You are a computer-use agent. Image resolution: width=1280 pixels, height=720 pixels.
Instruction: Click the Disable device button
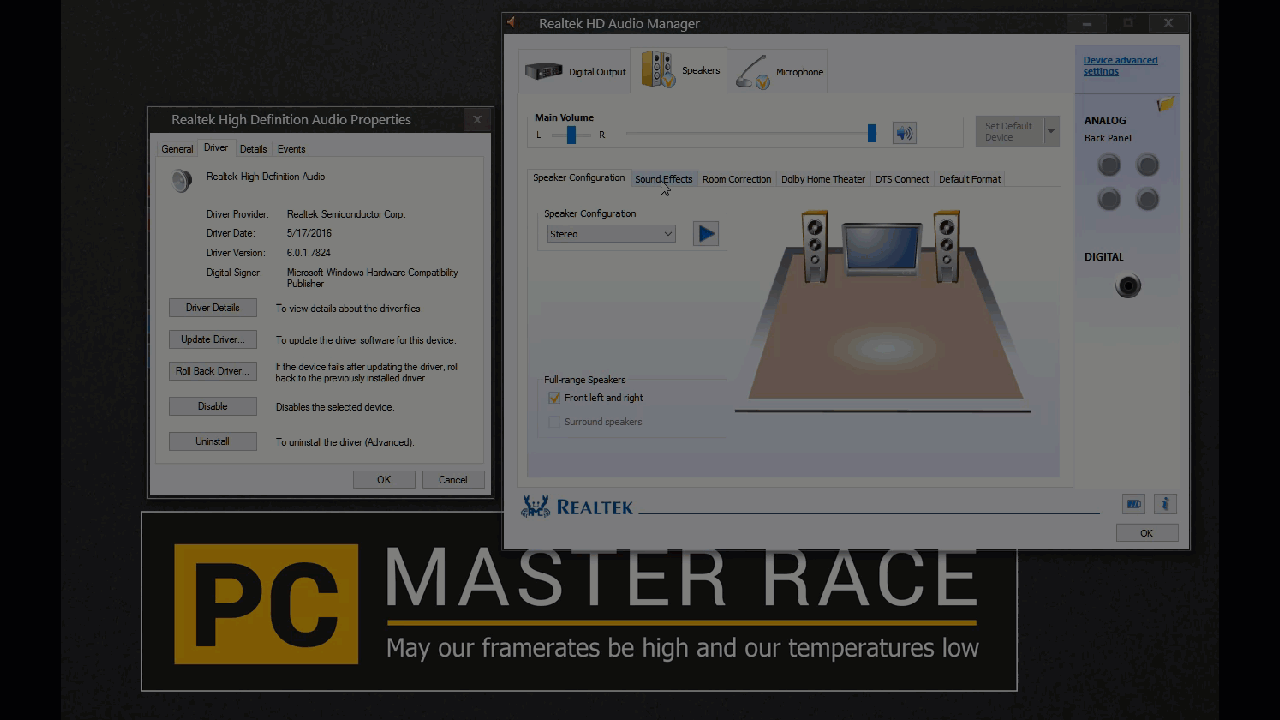[213, 407]
